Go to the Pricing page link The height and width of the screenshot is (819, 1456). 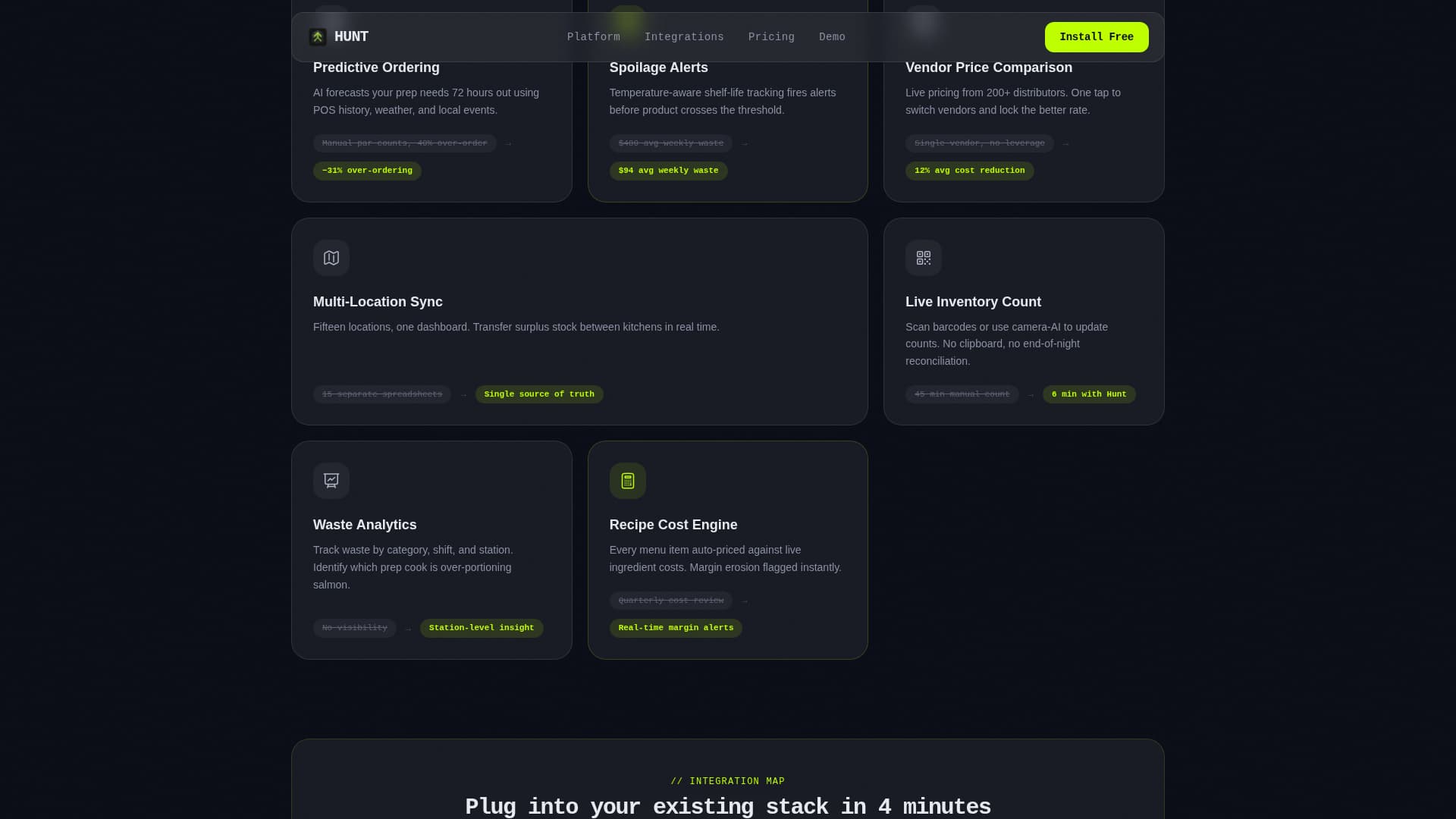click(x=770, y=36)
